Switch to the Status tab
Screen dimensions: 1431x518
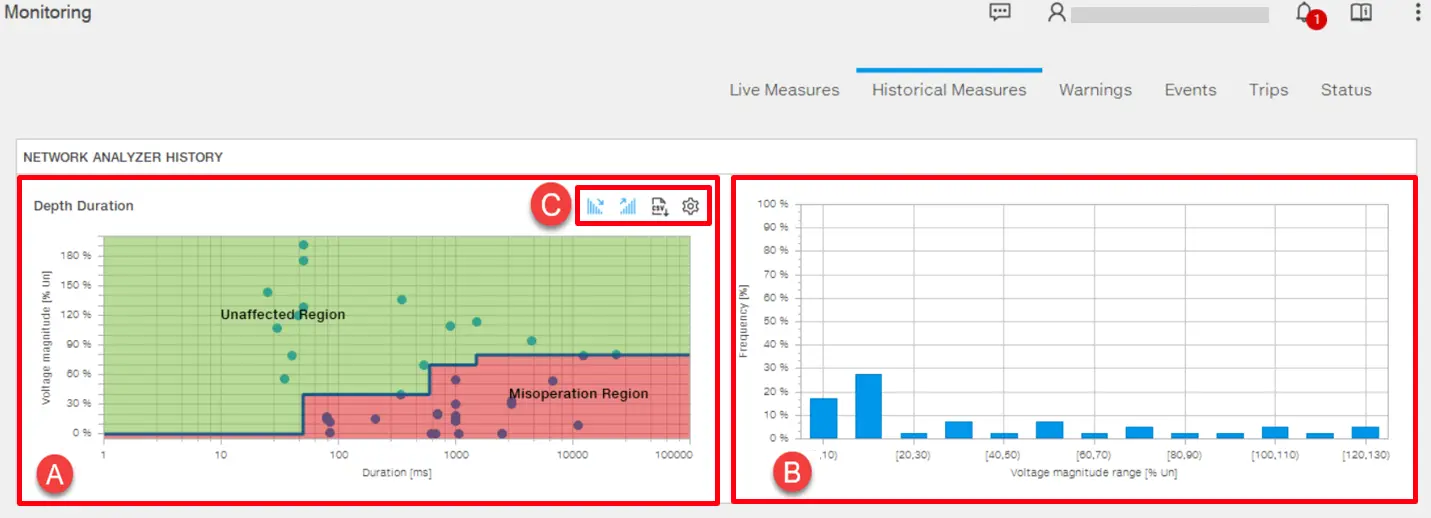pyautogui.click(x=1346, y=90)
